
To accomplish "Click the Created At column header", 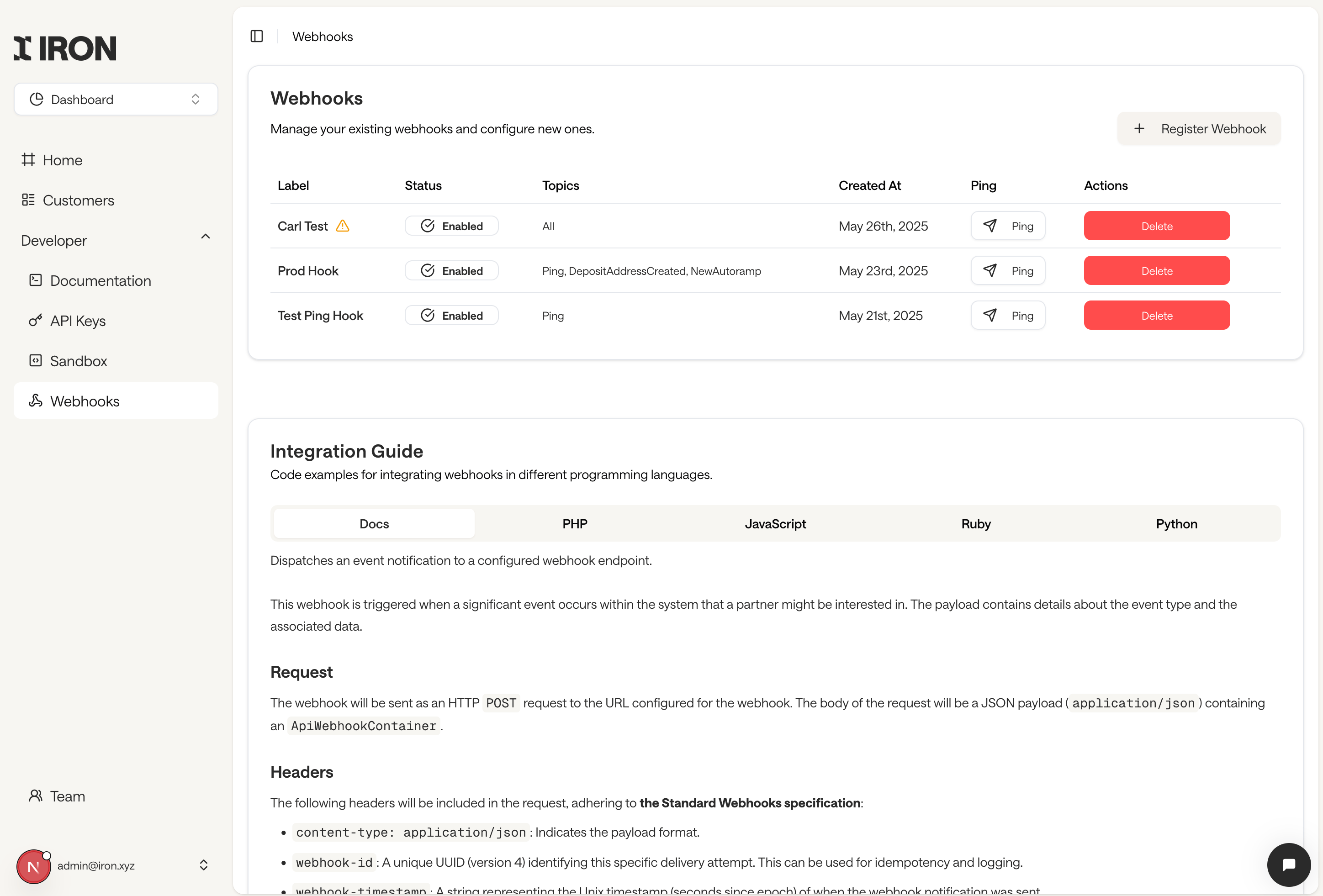I will click(869, 185).
